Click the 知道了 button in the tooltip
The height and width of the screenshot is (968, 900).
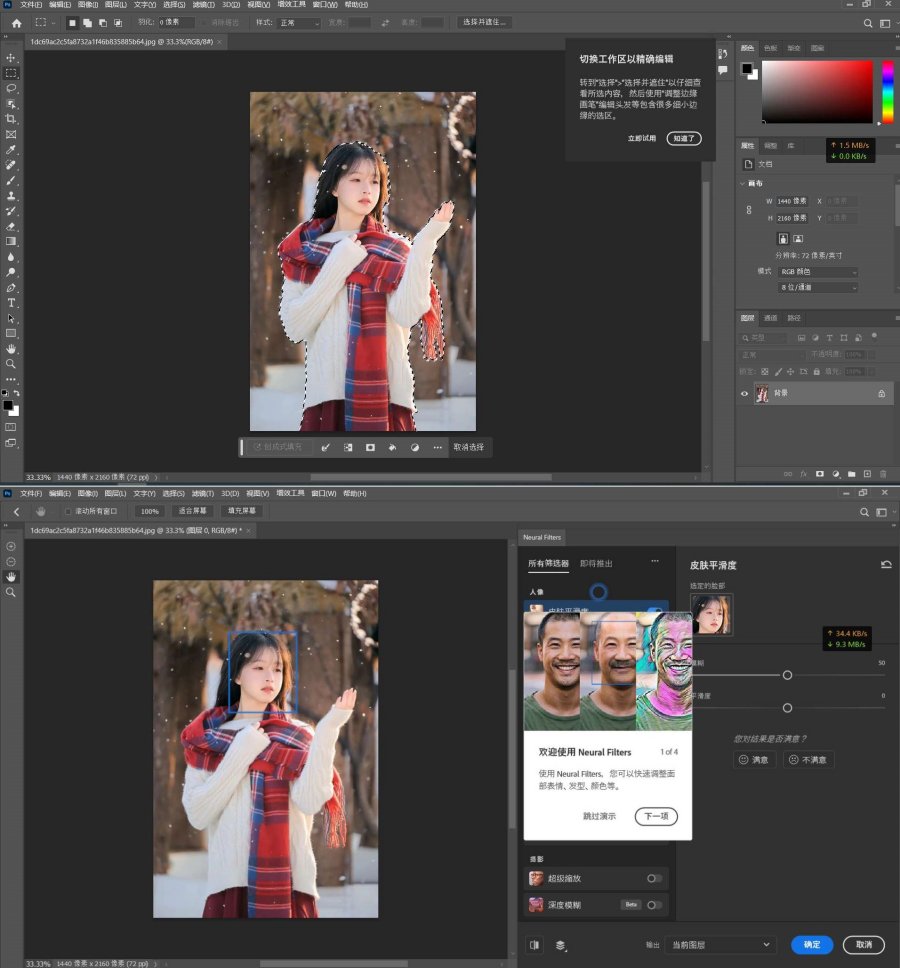coord(684,138)
